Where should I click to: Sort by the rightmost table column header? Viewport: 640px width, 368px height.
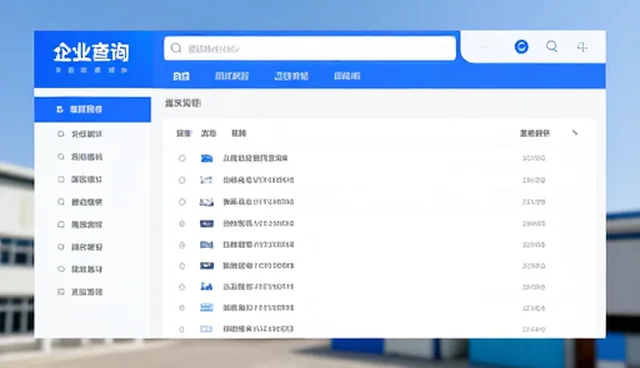point(535,133)
